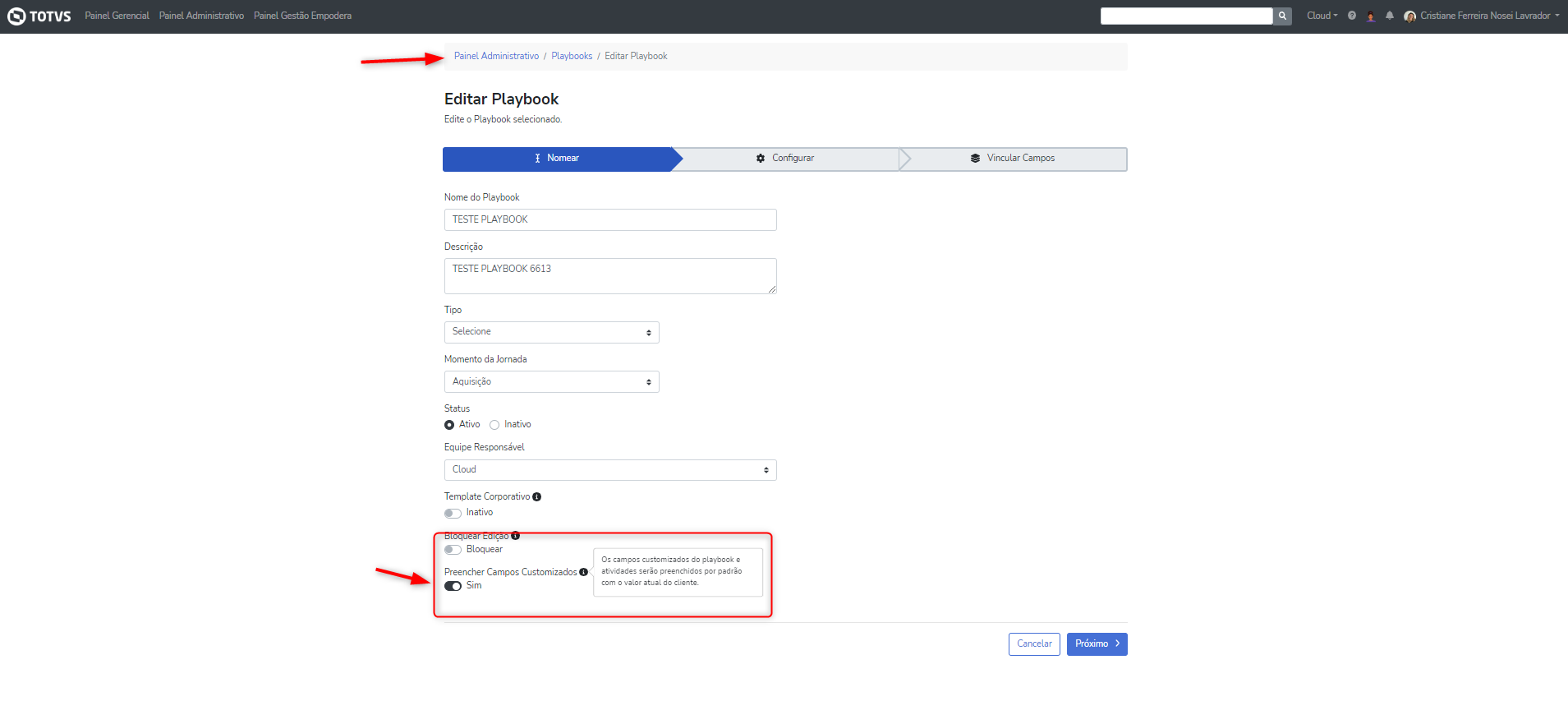Click the Próximo button

tap(1097, 644)
